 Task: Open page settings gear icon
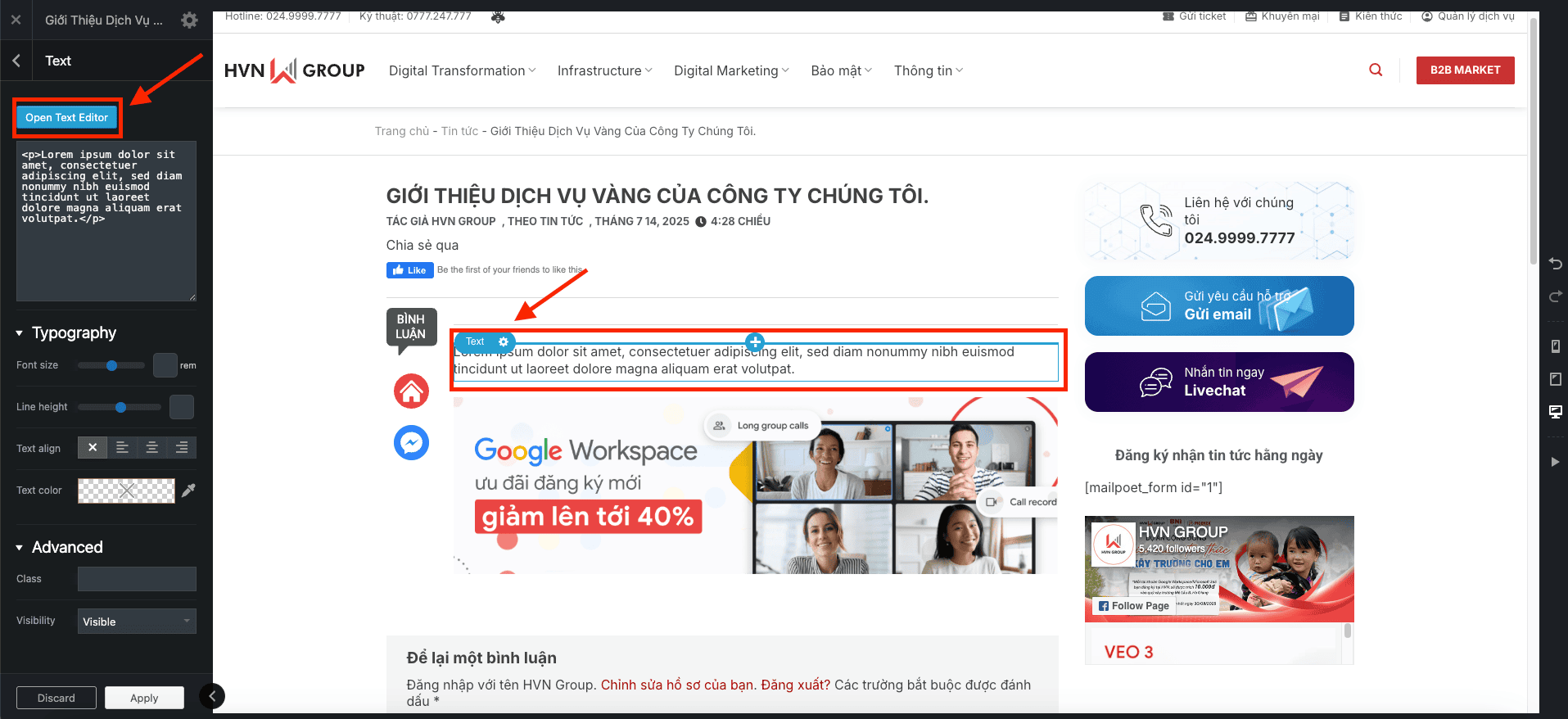(x=189, y=20)
